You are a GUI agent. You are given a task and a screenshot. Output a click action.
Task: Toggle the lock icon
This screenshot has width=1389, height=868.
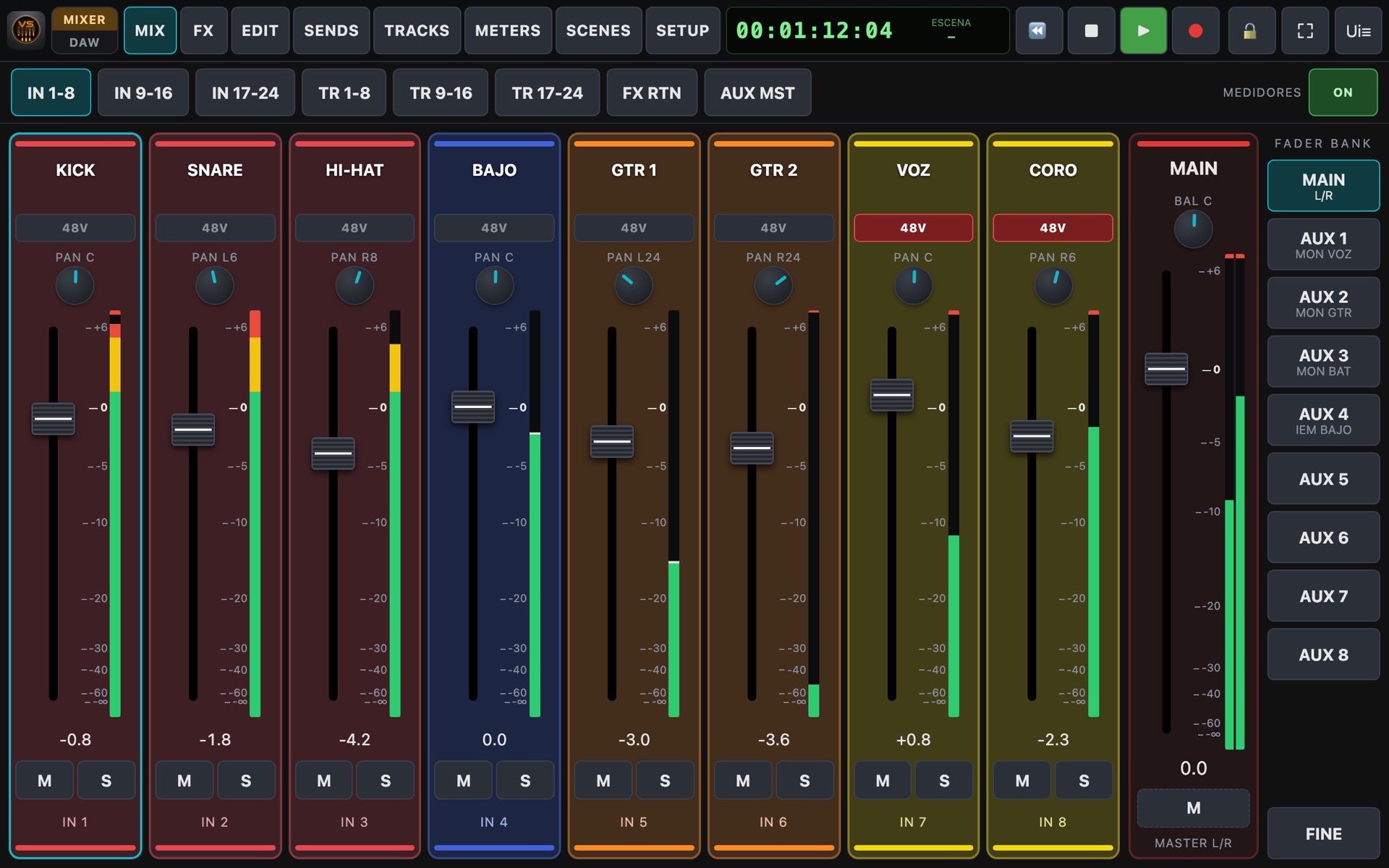click(1250, 30)
